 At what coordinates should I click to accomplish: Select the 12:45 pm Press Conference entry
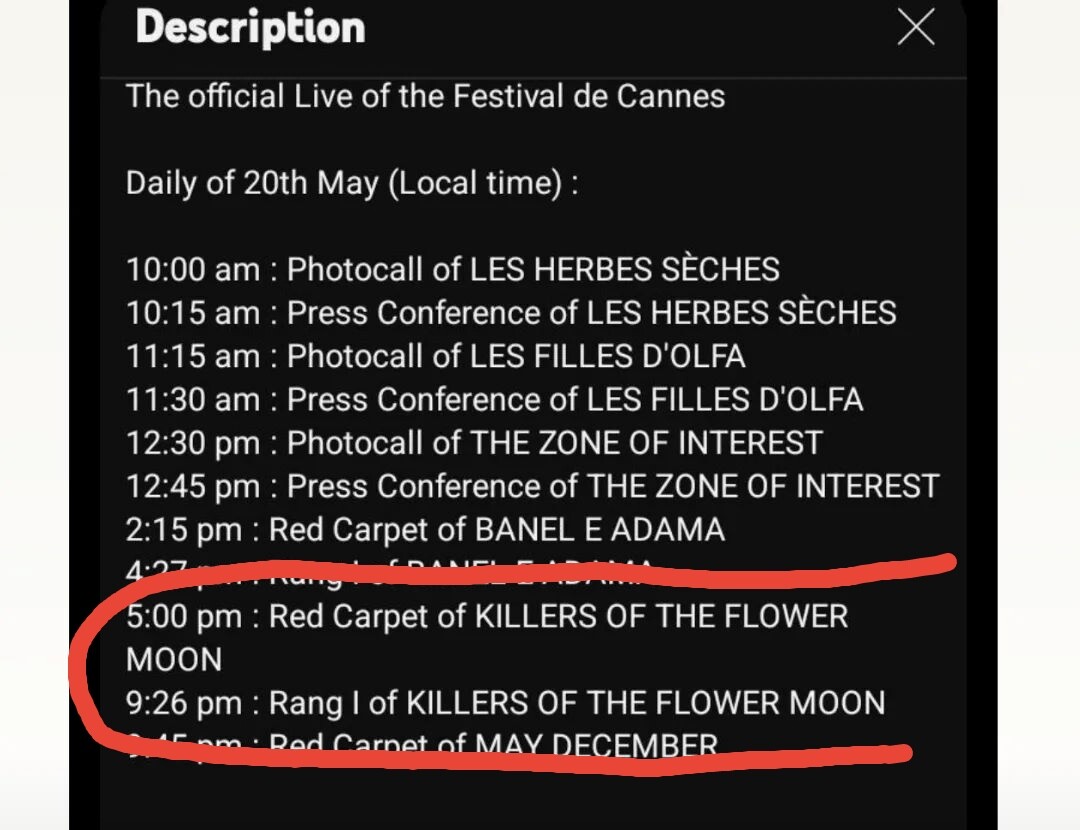532,487
